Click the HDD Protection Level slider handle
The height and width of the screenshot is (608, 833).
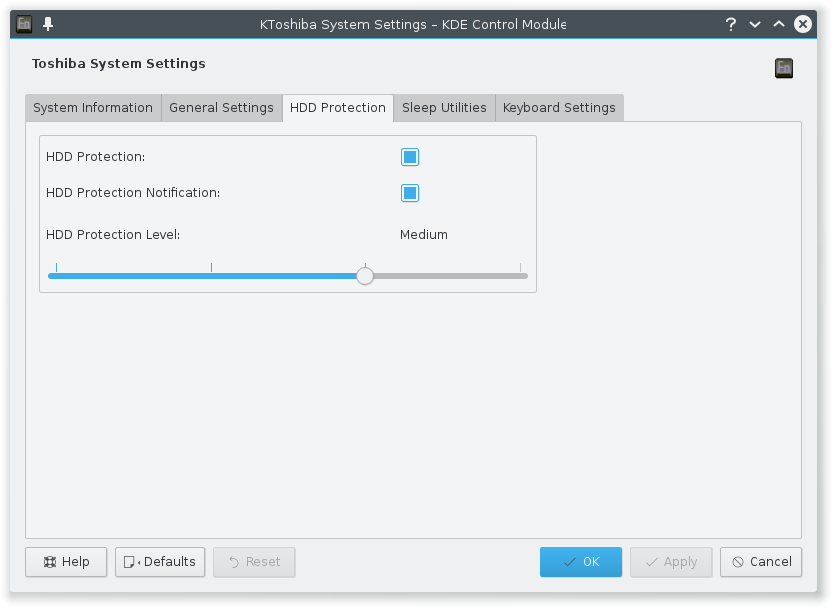365,276
